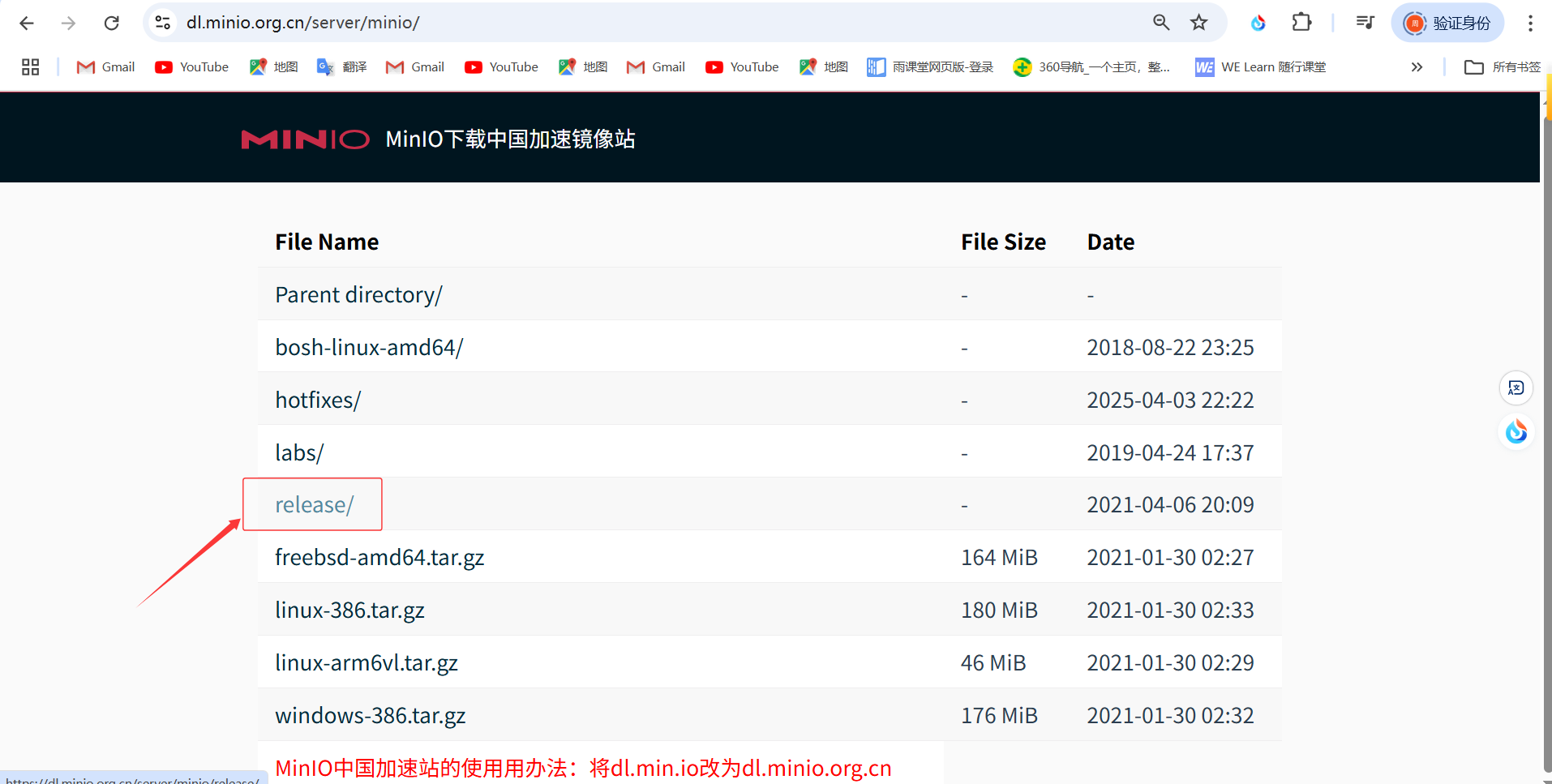Open the 360导航 bookmark

[x=1091, y=67]
